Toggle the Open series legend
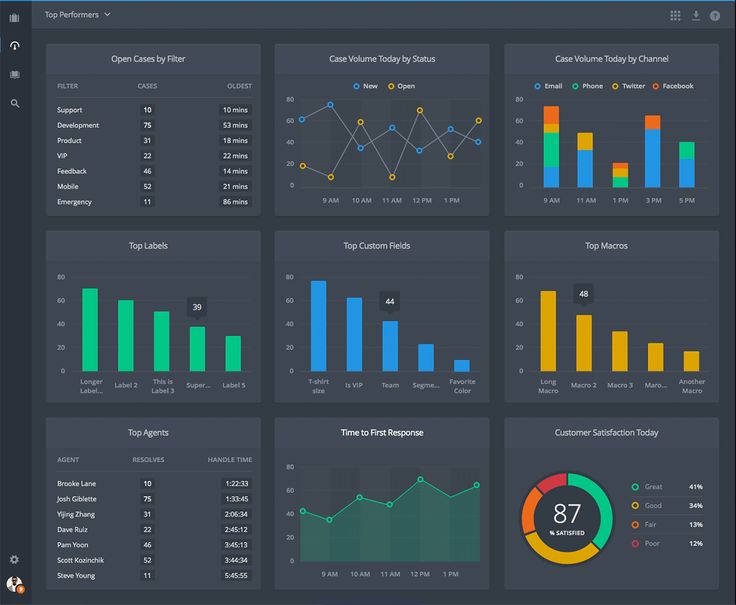This screenshot has height=605, width=736. 401,86
